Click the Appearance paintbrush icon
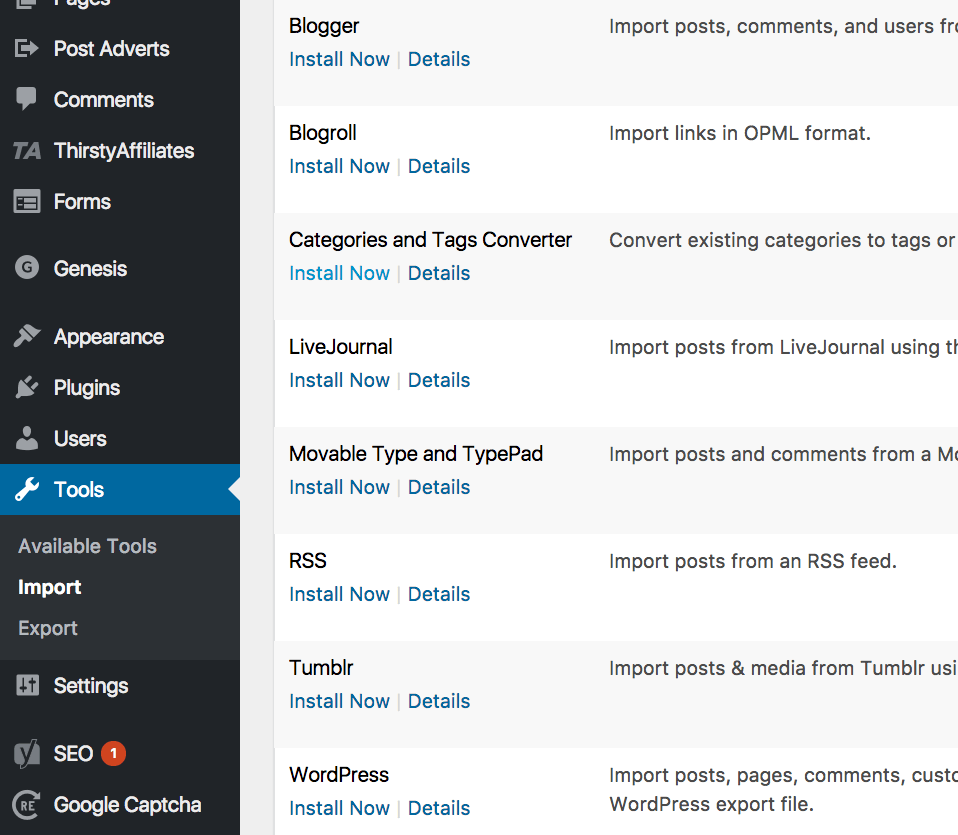This screenshot has height=835, width=958. (x=27, y=337)
